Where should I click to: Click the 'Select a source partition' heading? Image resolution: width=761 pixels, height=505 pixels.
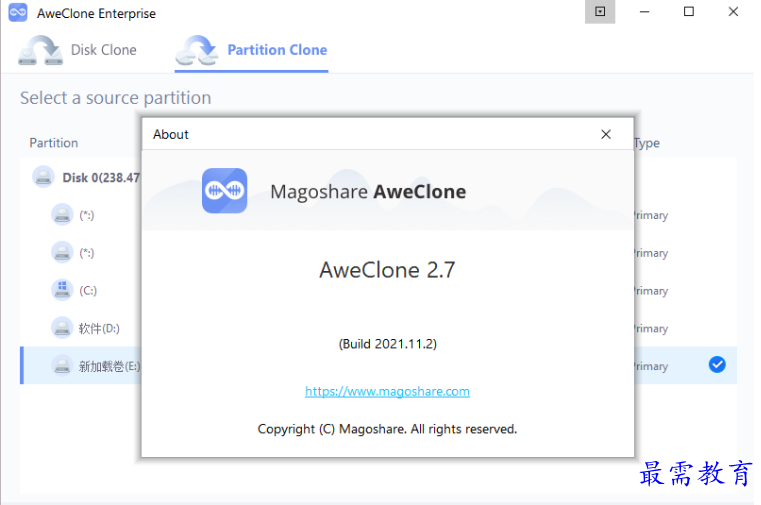[116, 99]
